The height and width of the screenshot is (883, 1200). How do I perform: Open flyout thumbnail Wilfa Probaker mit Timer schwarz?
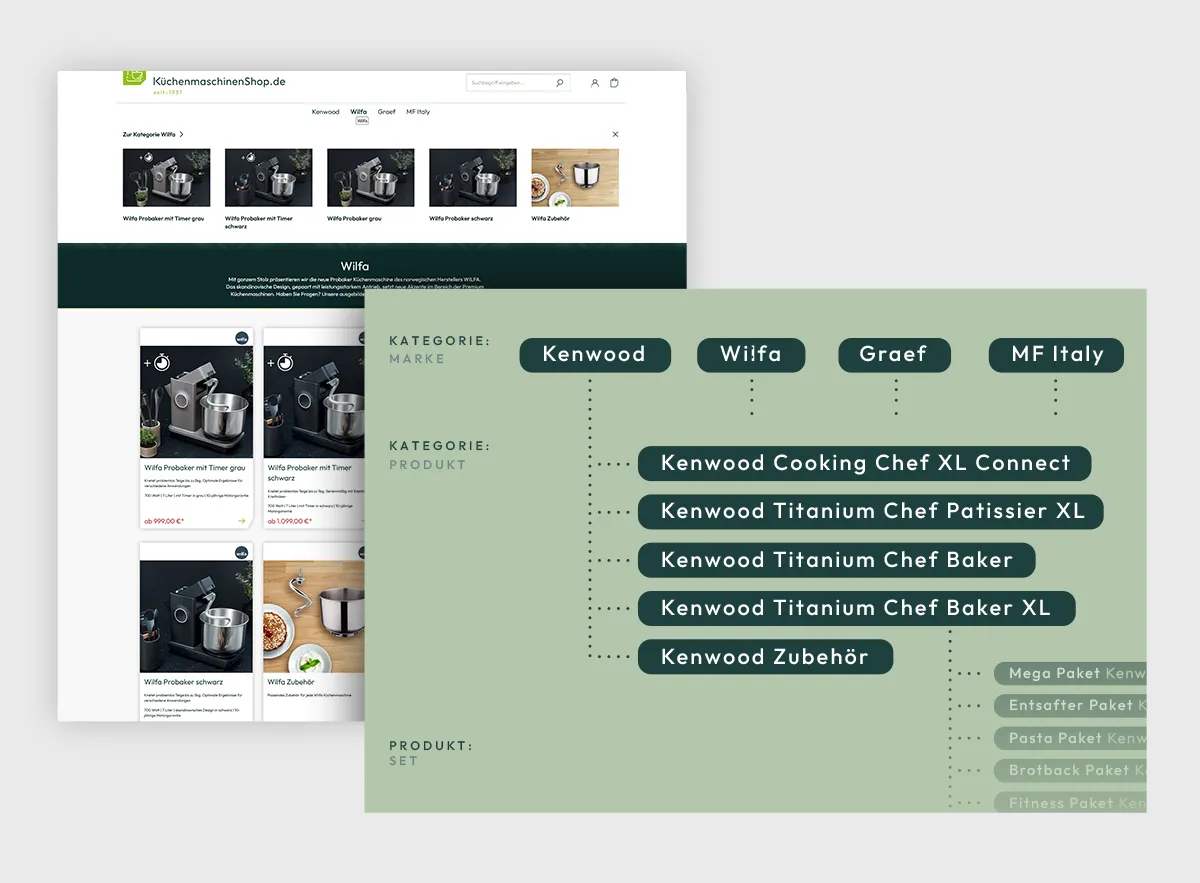(x=269, y=178)
